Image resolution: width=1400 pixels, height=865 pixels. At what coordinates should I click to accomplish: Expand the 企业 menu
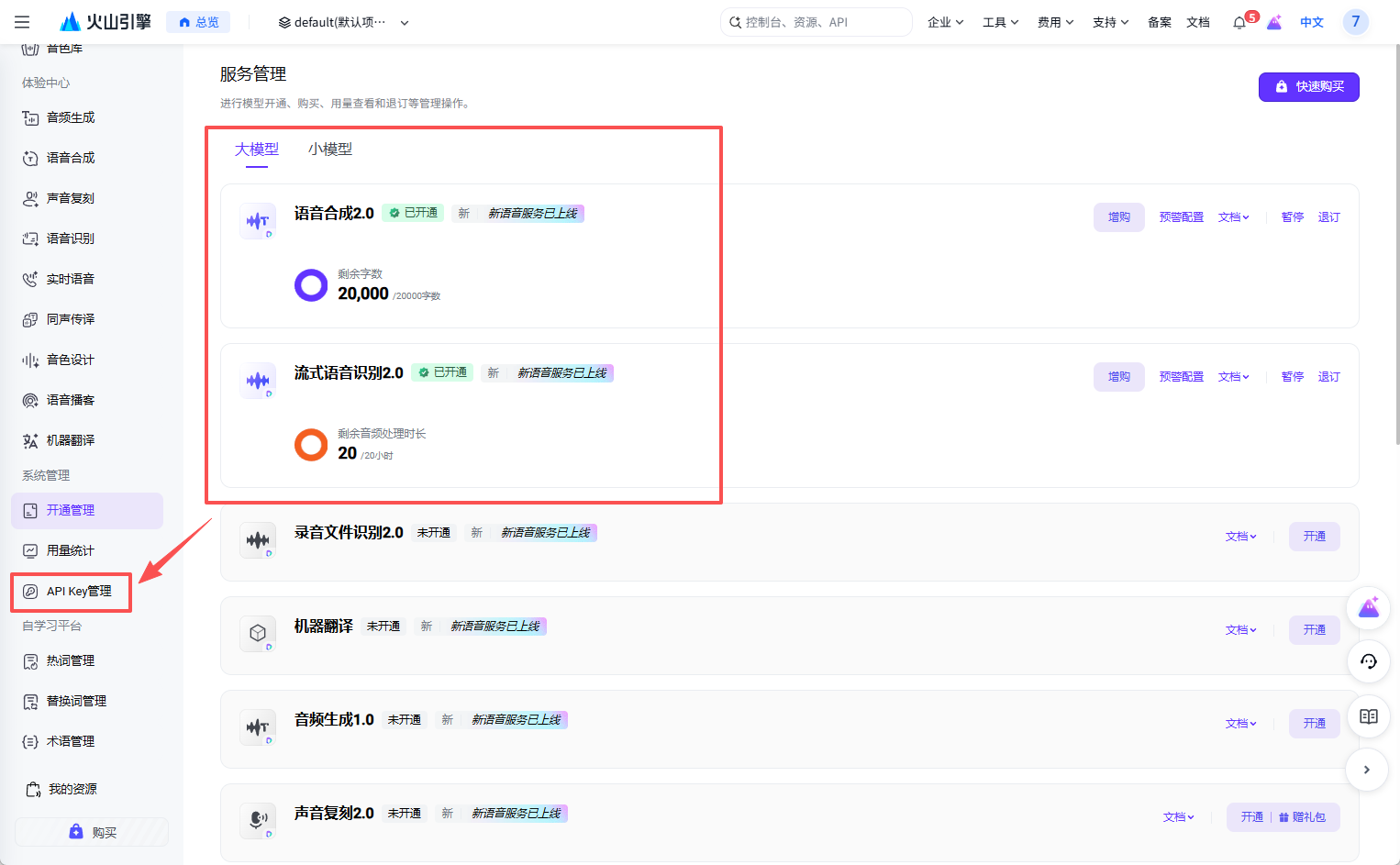click(x=945, y=22)
